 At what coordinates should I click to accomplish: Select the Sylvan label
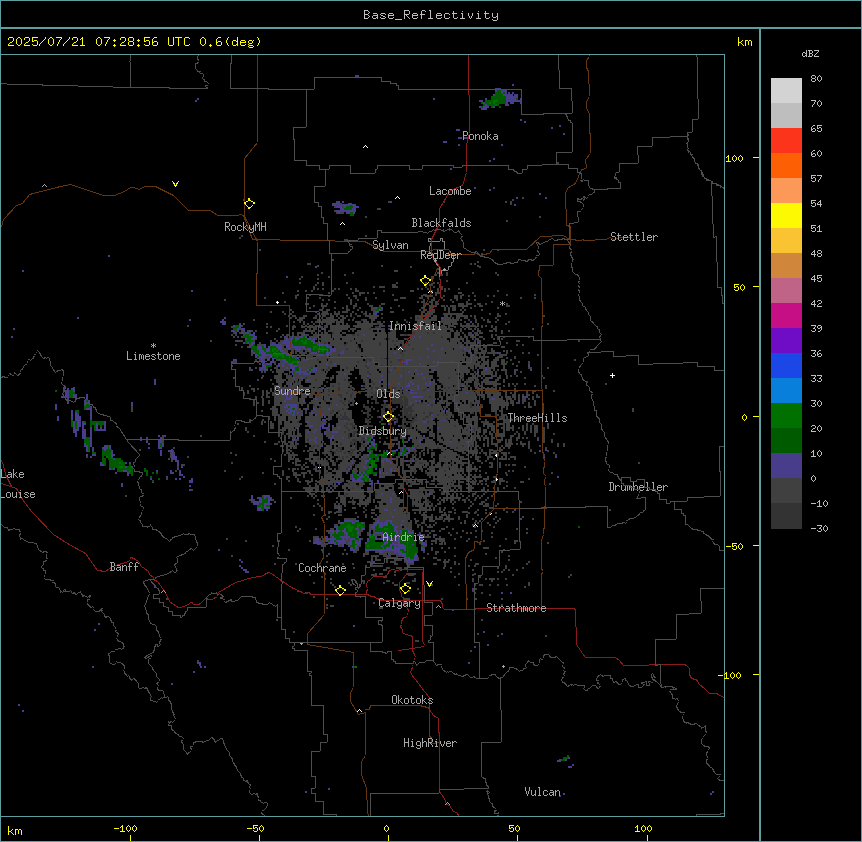tap(390, 245)
